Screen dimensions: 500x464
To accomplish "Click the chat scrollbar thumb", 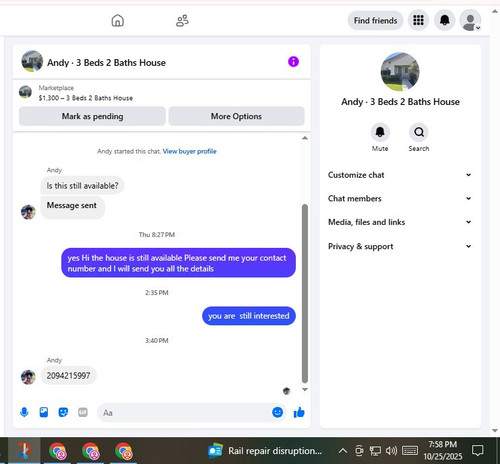I will pyautogui.click(x=305, y=293).
